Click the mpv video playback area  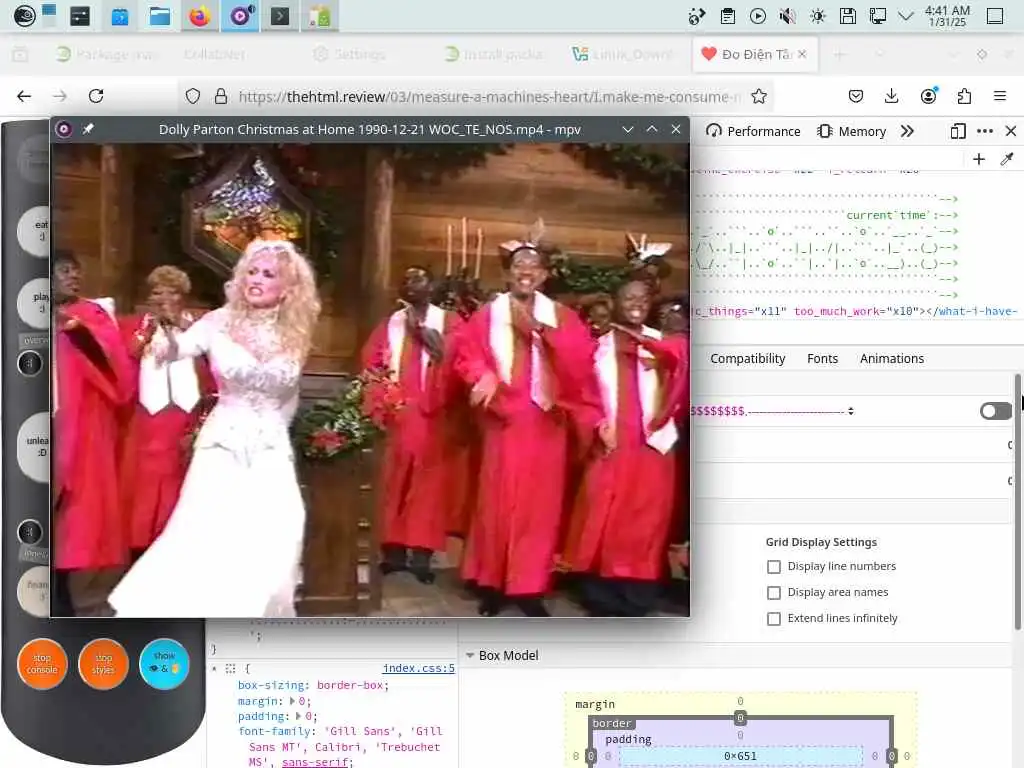click(x=370, y=379)
